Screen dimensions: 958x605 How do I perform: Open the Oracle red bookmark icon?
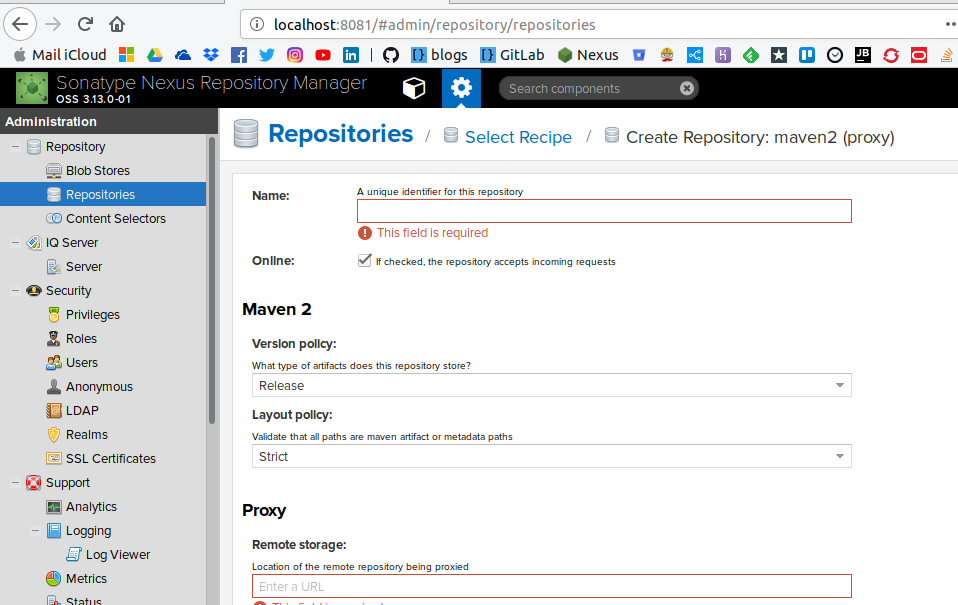point(919,55)
